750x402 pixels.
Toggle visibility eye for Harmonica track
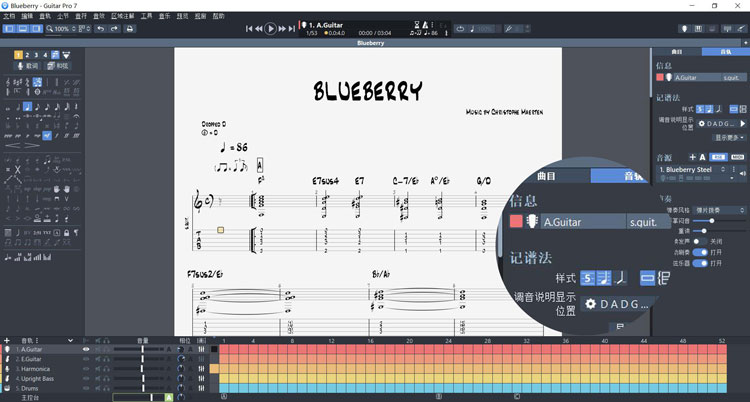coord(86,369)
